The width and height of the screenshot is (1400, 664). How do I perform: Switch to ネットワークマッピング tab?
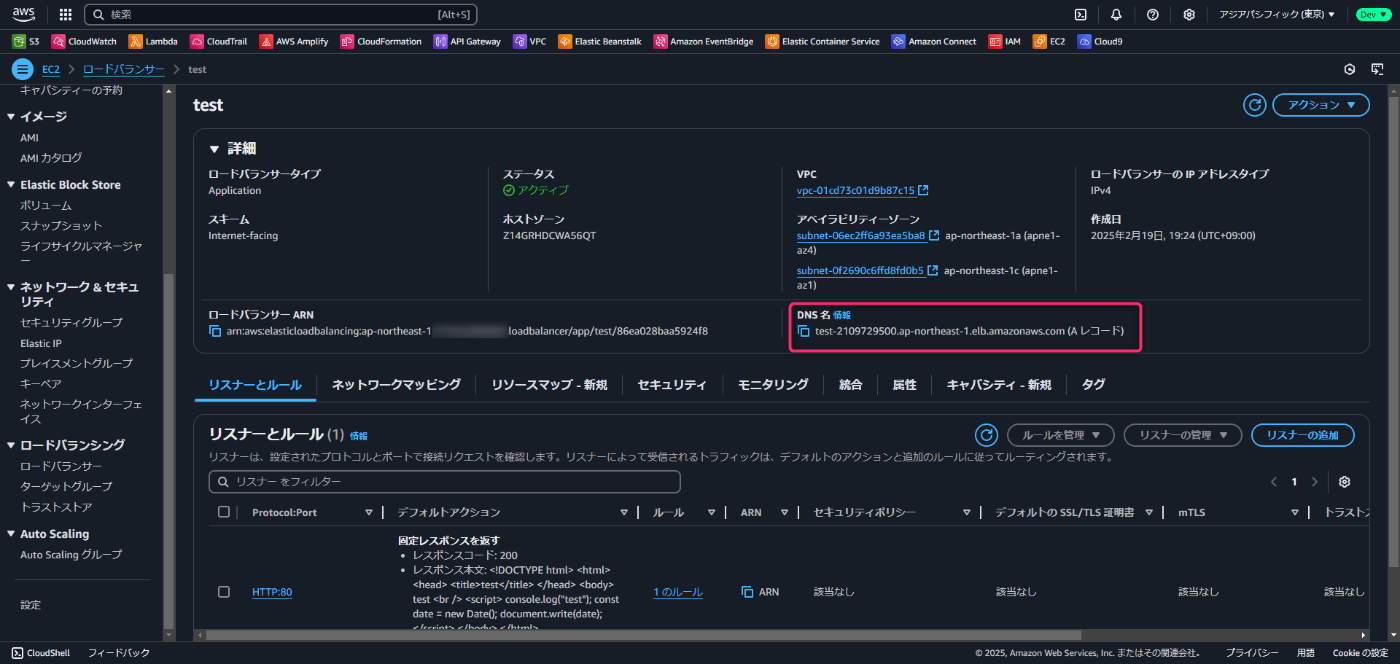[396, 384]
